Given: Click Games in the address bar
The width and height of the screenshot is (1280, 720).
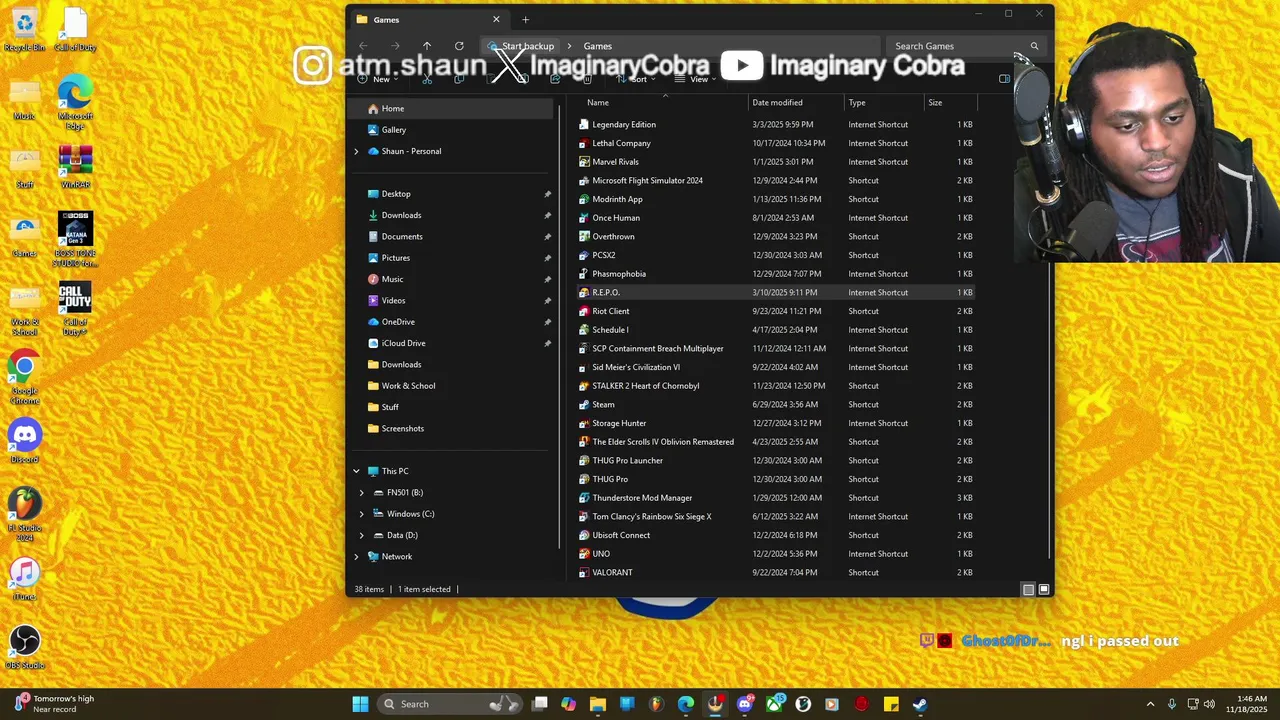Looking at the screenshot, I should coord(598,46).
